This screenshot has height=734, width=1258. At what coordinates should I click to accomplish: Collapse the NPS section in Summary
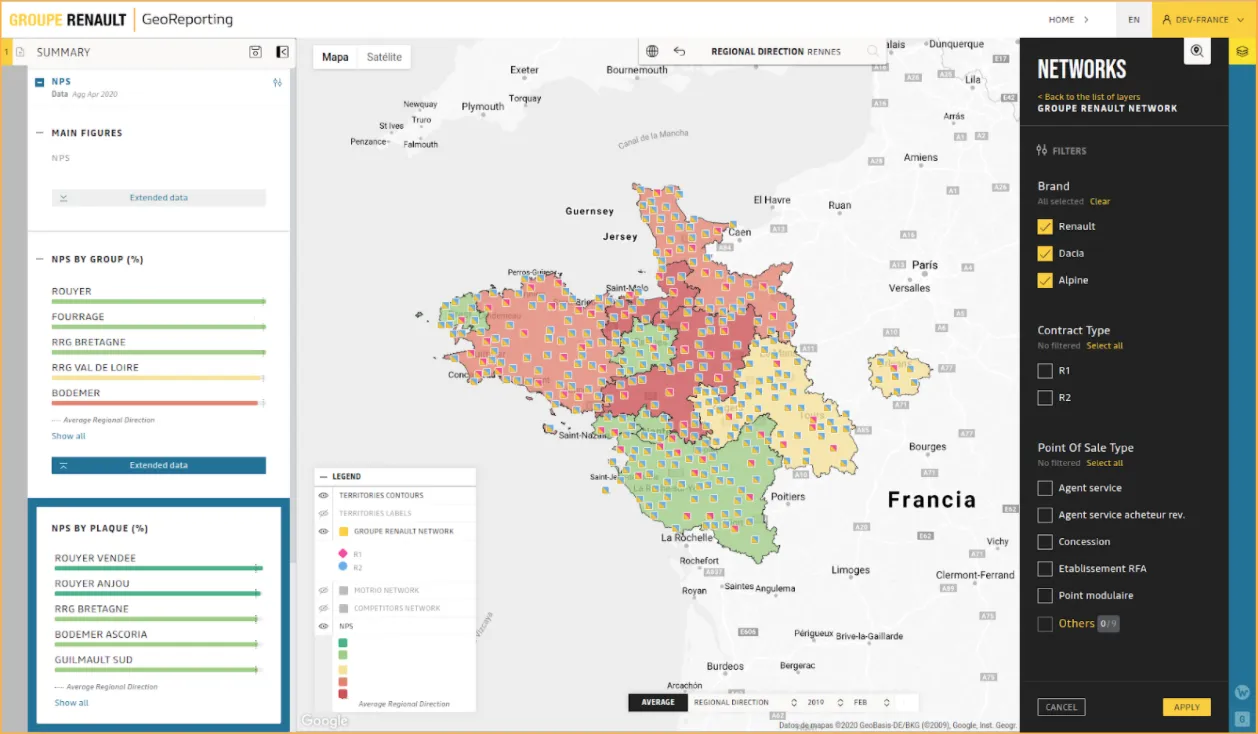(39, 83)
